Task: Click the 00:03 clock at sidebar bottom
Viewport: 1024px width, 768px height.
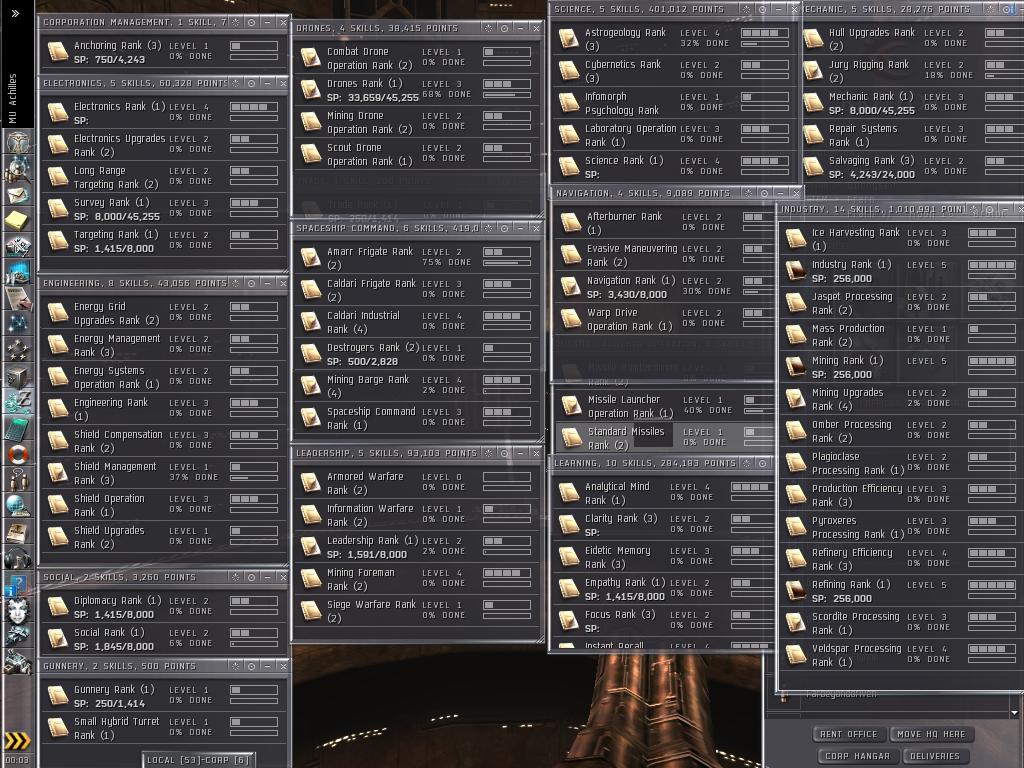Action: (x=17, y=760)
